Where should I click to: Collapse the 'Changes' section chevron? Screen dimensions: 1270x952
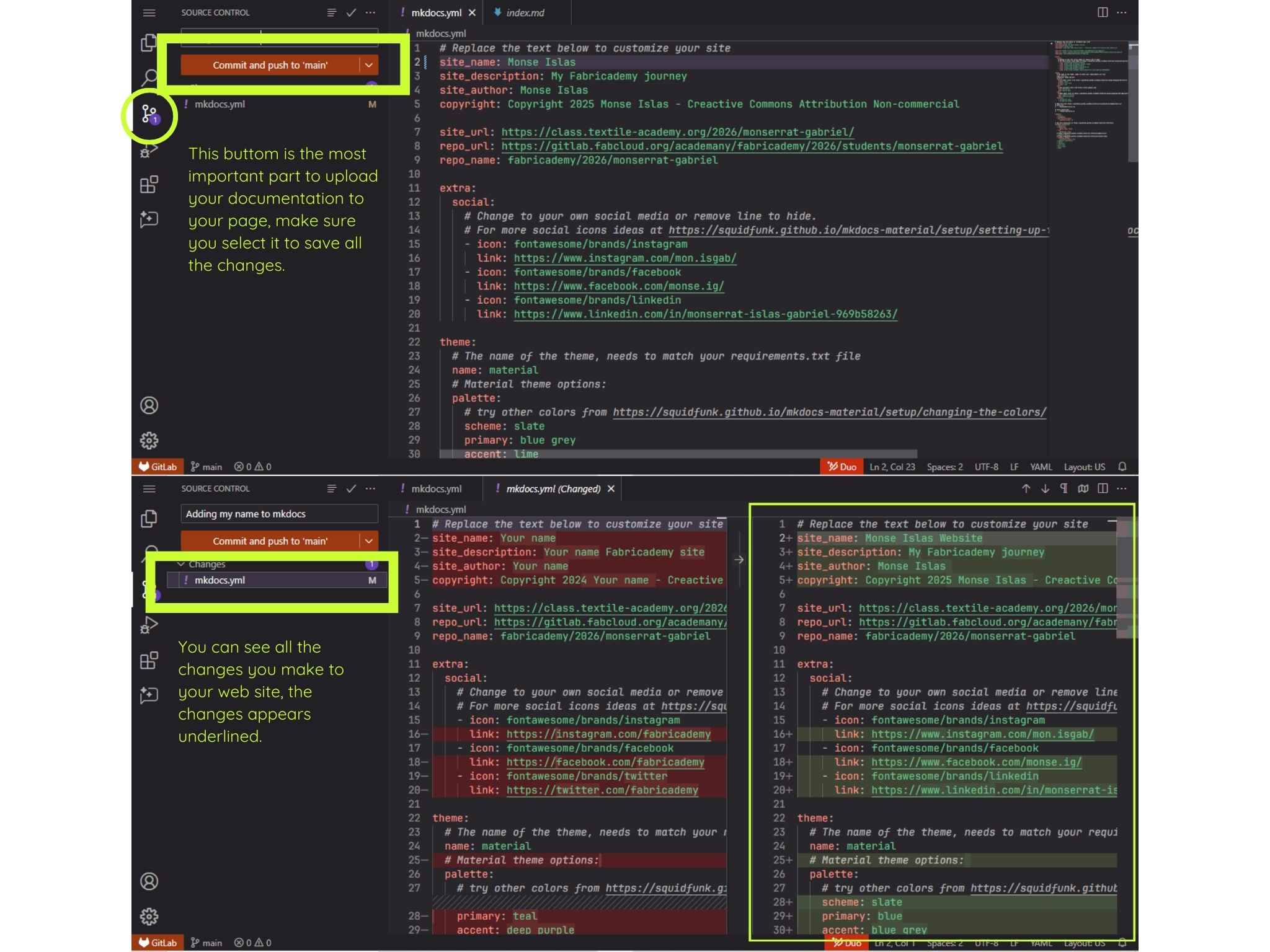tap(181, 564)
